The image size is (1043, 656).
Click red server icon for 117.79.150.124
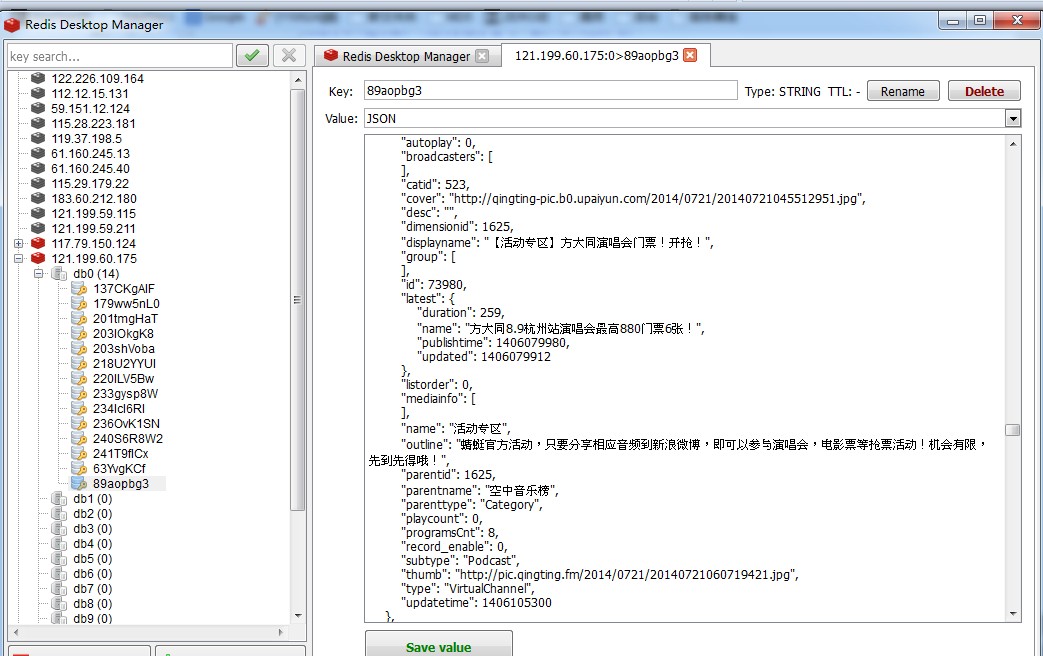(x=38, y=243)
